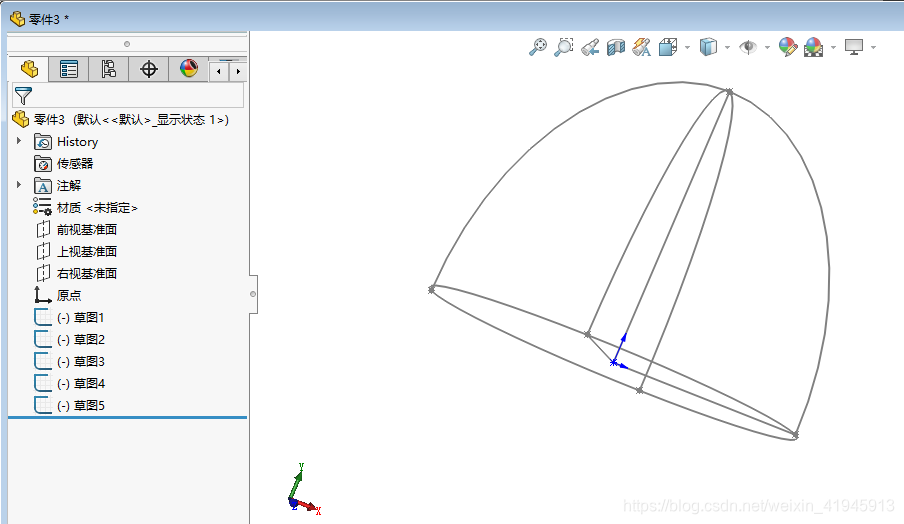The image size is (904, 524).
Task: Select the 右视基准面 right plane
Action: [x=86, y=273]
